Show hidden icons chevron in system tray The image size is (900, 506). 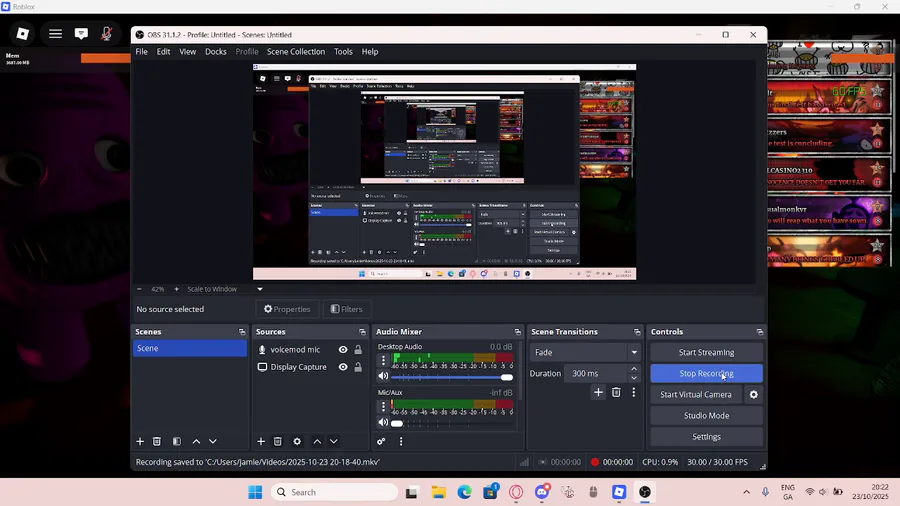pyautogui.click(x=746, y=492)
